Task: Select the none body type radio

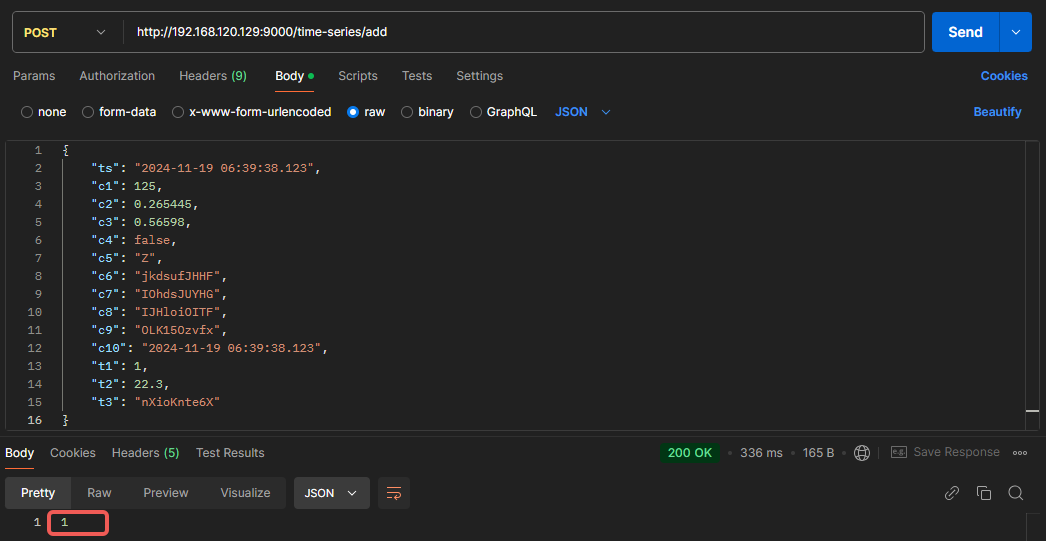Action: click(27, 112)
